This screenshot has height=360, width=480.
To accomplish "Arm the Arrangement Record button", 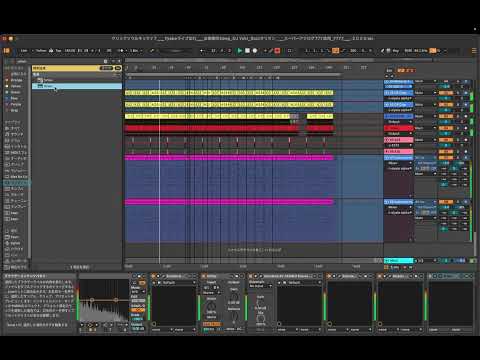I will [255, 51].
